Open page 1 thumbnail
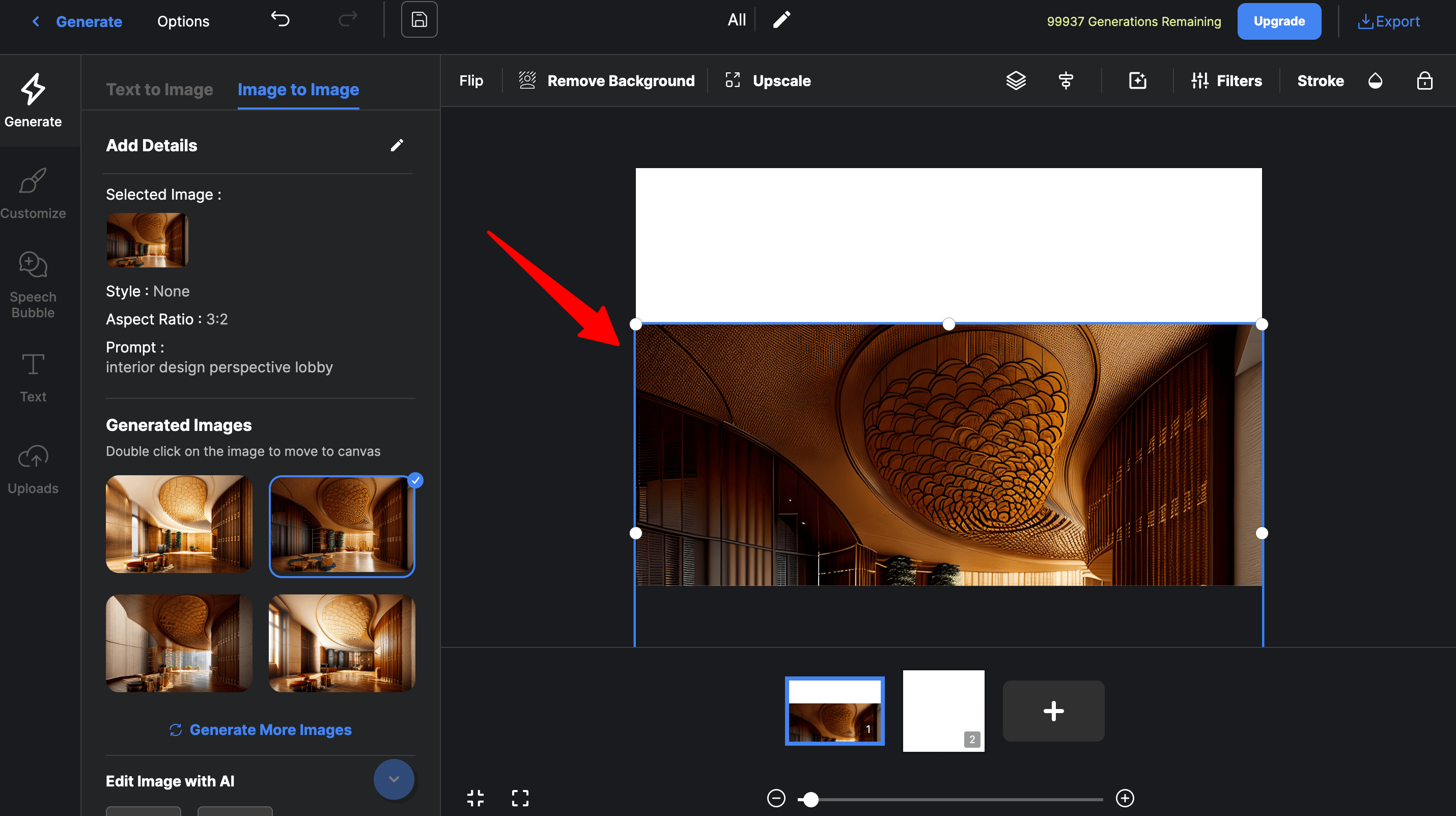The width and height of the screenshot is (1456, 816). coord(834,711)
